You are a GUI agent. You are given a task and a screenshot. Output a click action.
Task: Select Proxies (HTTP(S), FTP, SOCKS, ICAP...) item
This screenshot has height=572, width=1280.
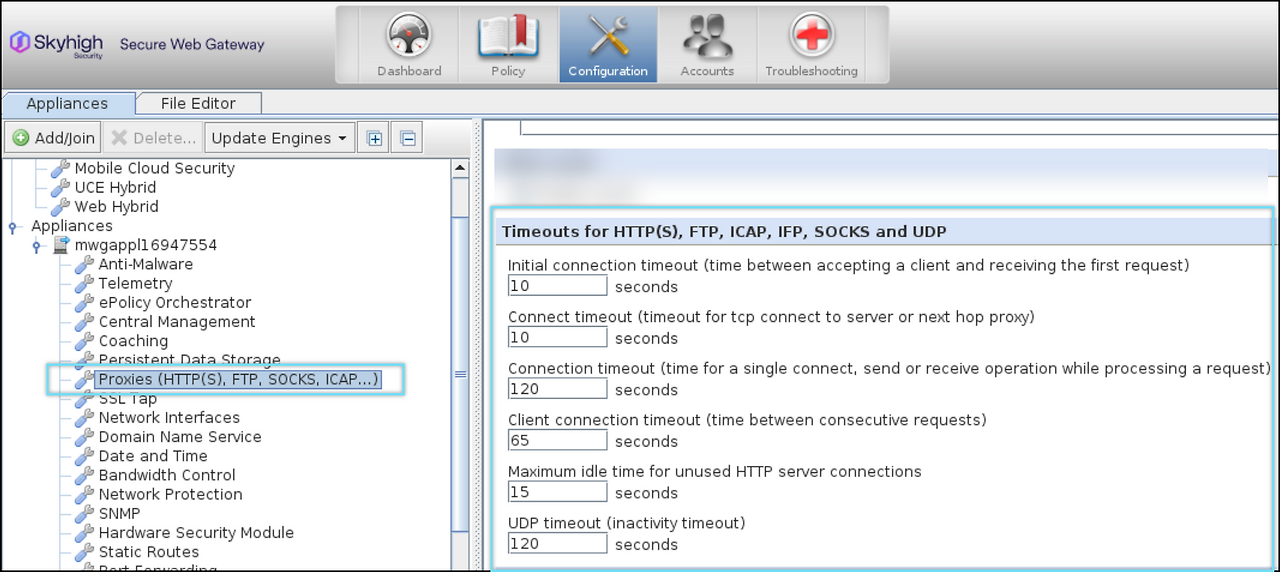pos(238,380)
